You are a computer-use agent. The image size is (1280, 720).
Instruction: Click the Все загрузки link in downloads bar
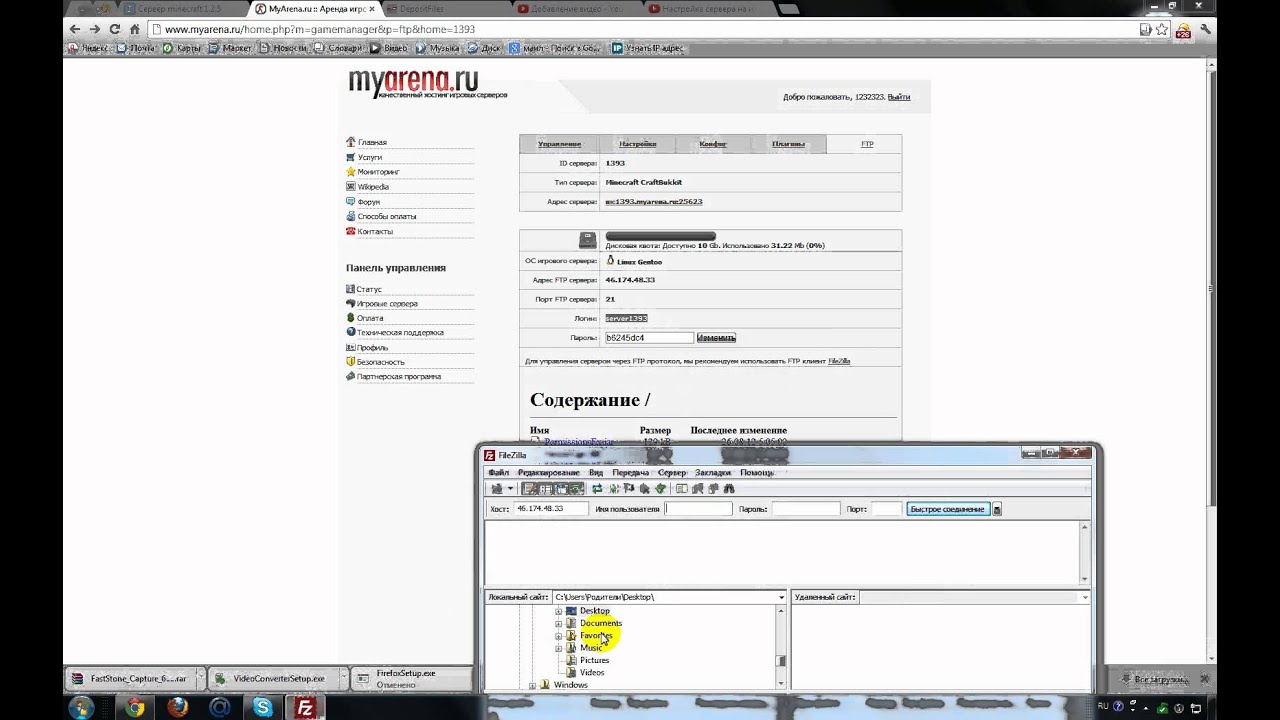[1161, 679]
